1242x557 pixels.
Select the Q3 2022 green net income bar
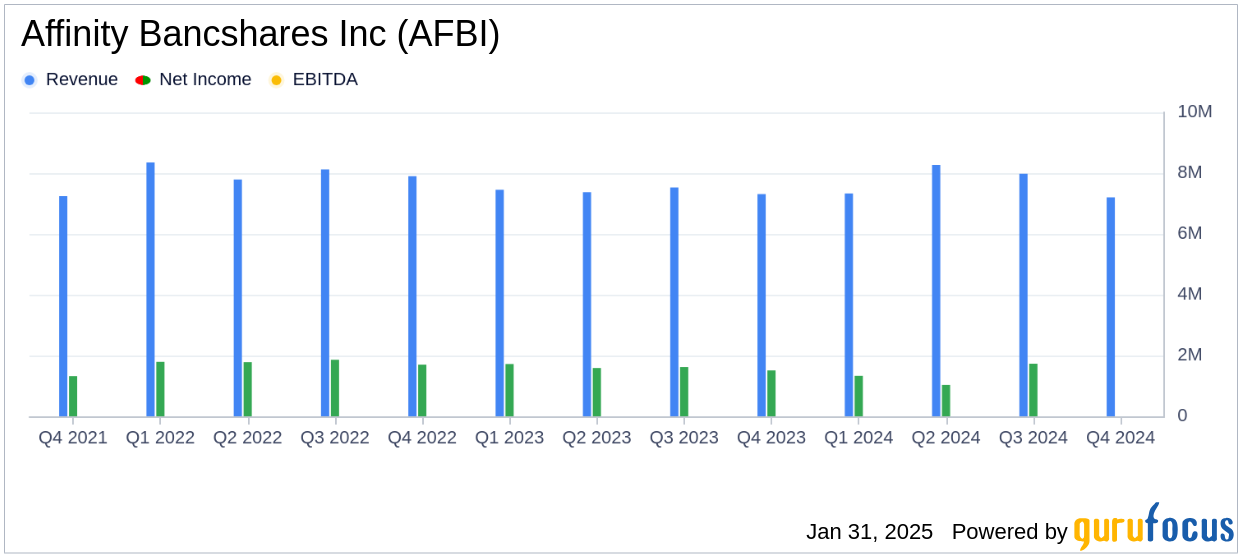coord(335,388)
